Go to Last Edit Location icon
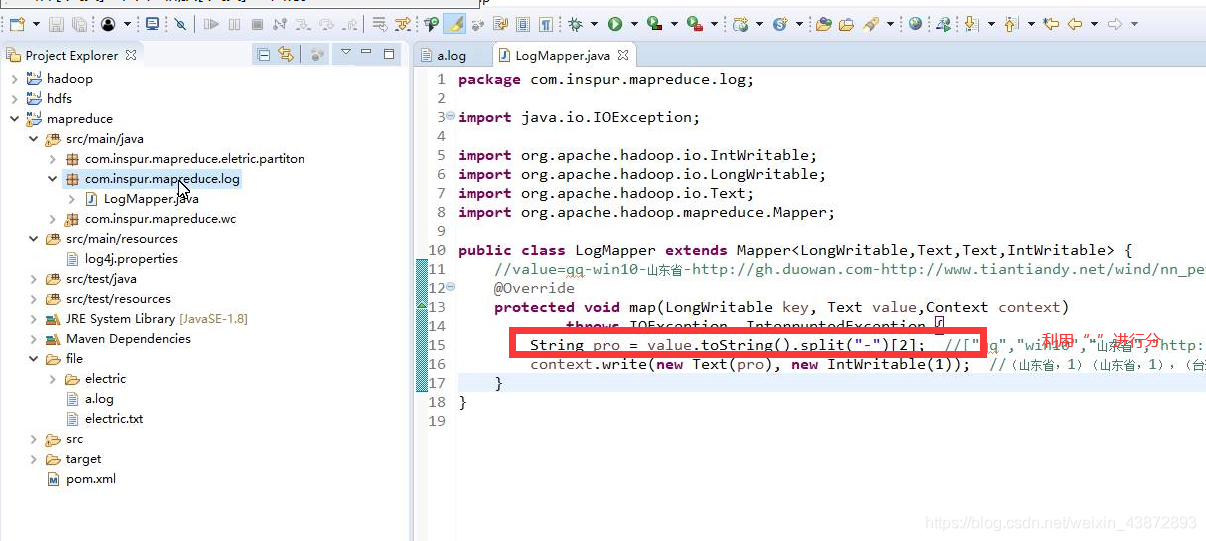1206x541 pixels. click(x=1052, y=24)
